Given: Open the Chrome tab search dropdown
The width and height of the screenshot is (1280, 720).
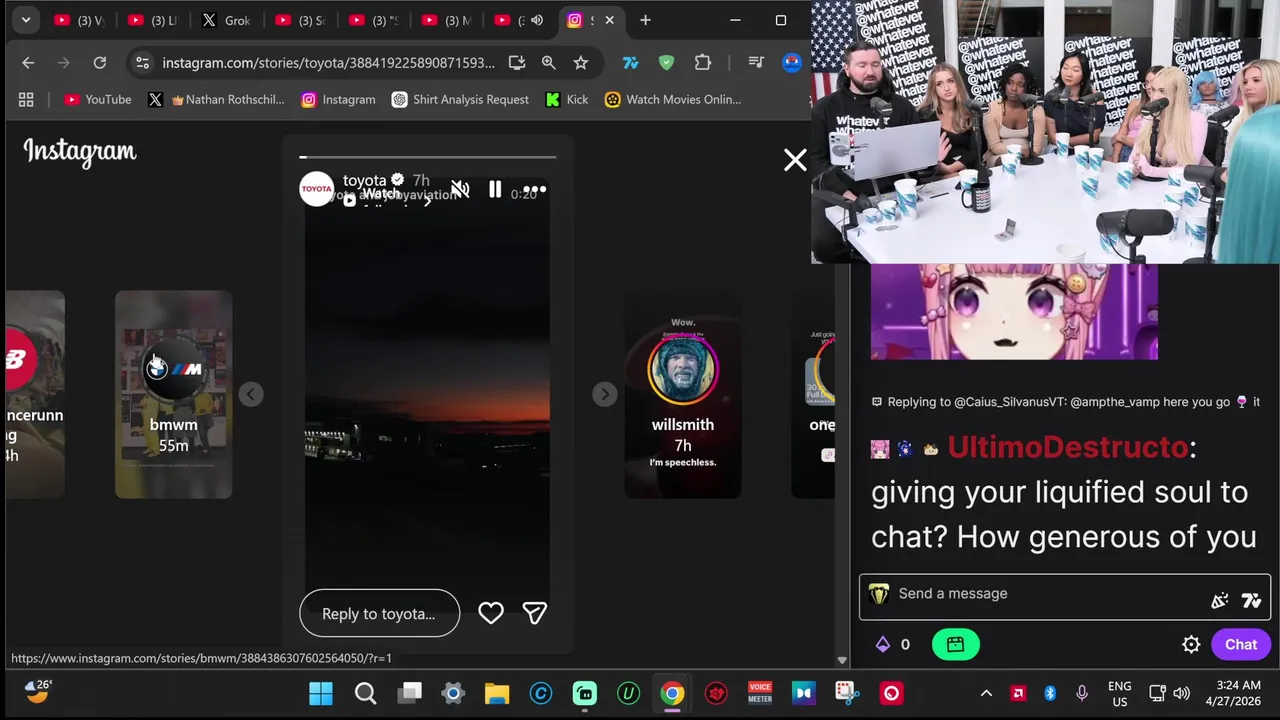Looking at the screenshot, I should (x=26, y=20).
